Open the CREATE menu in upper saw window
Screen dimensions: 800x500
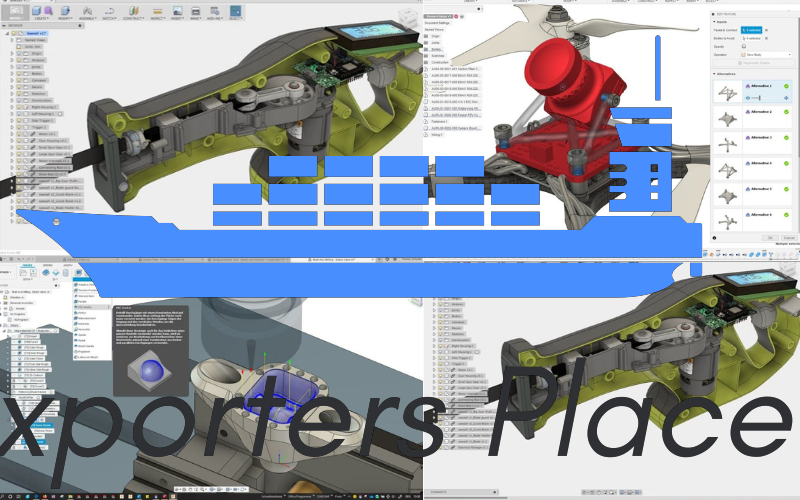41,18
